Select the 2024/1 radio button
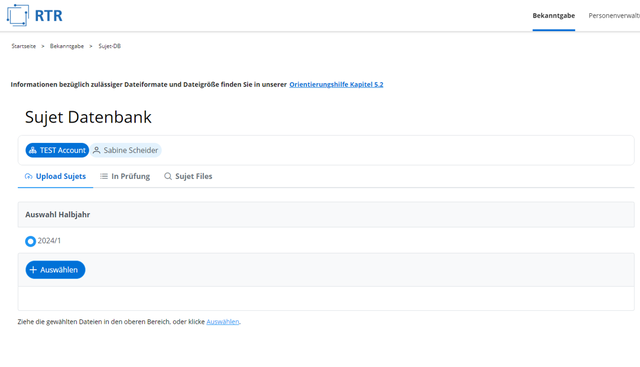The image size is (640, 367). point(30,241)
